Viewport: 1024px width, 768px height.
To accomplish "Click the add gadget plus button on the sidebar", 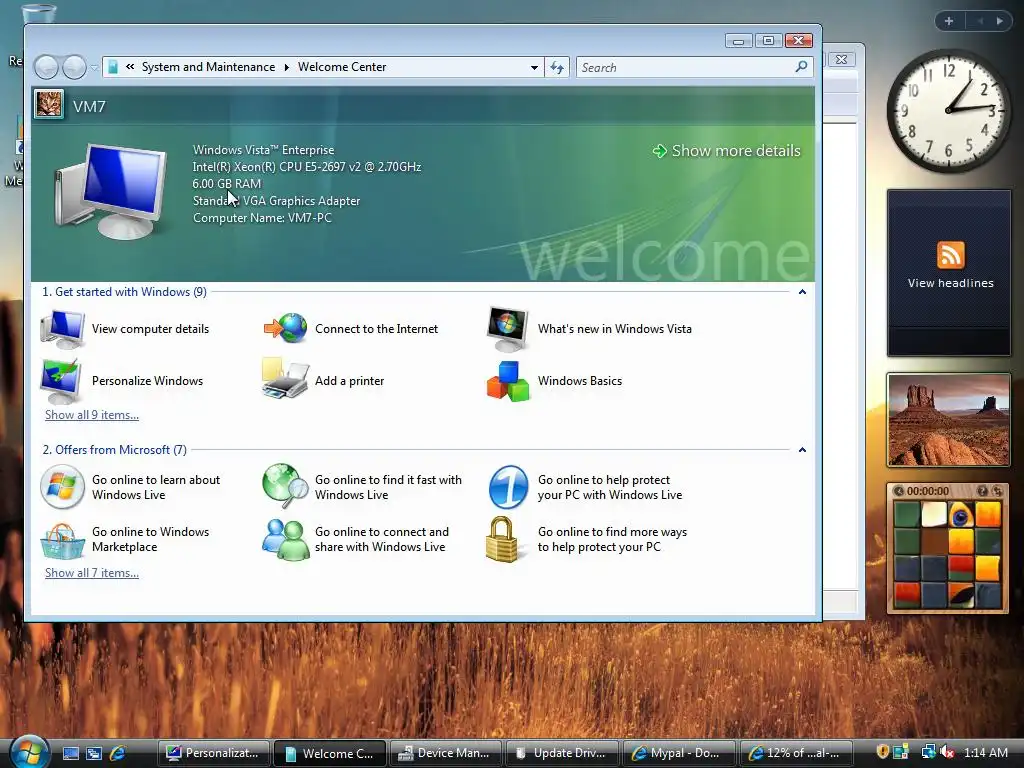I will tap(949, 21).
